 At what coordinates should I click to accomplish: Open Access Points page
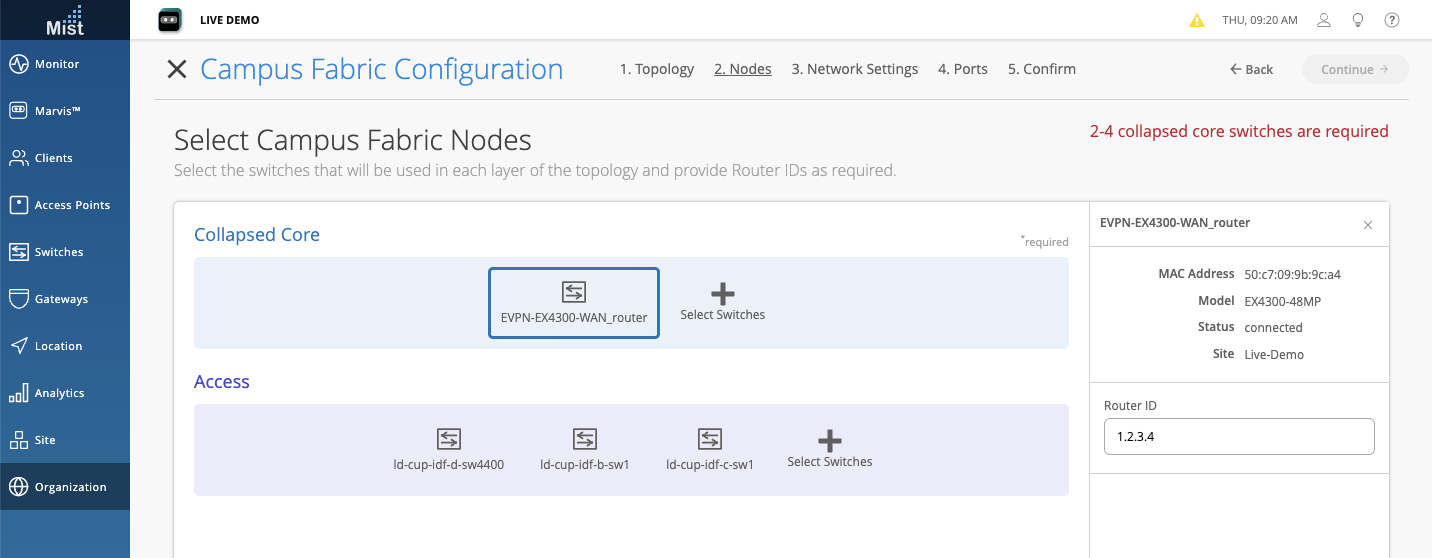click(72, 205)
